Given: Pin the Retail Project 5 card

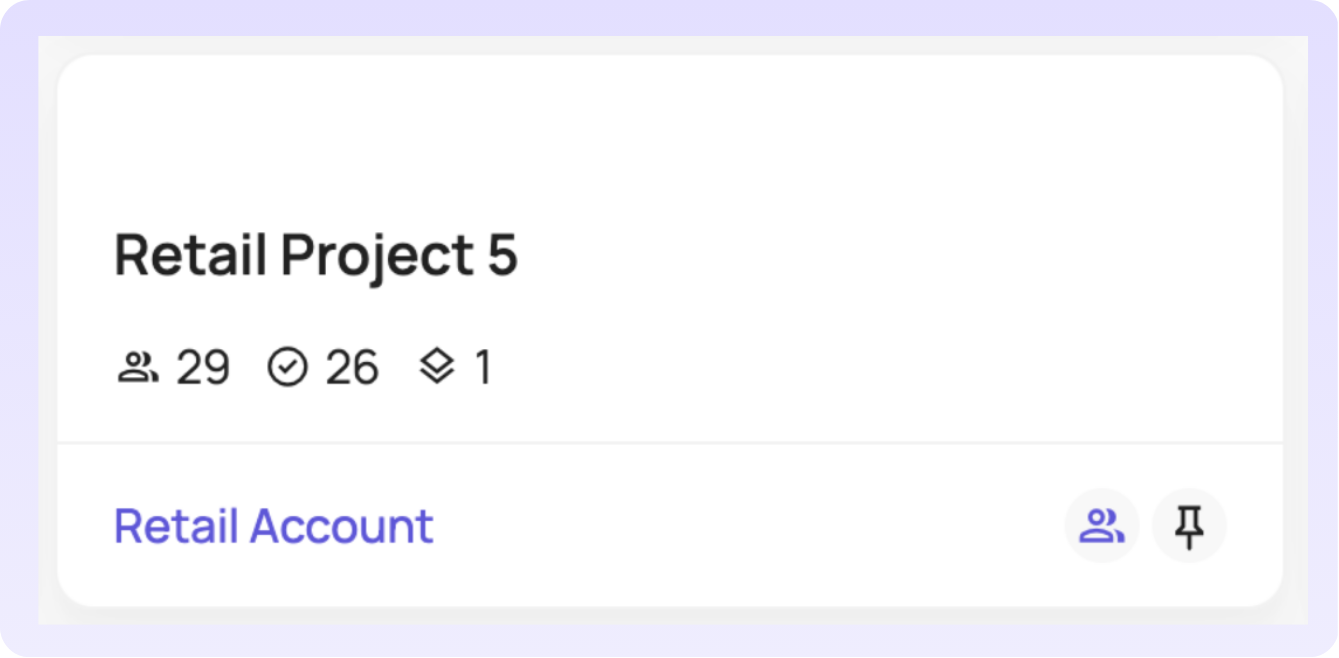Looking at the screenshot, I should pyautogui.click(x=1189, y=526).
